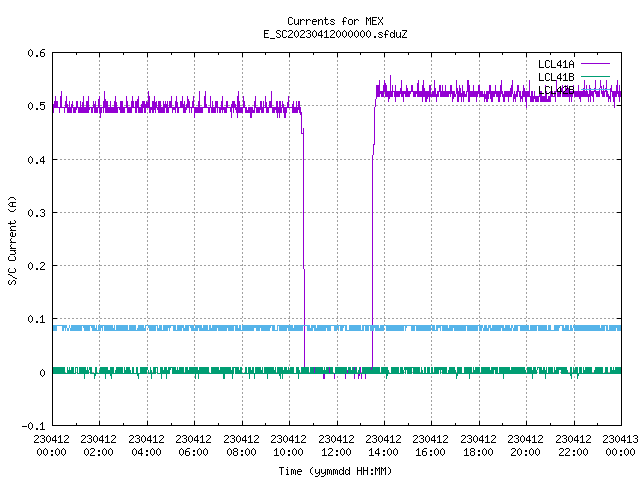Click the y-axis tick value 0.2
The height and width of the screenshot is (480, 640).
point(36,266)
